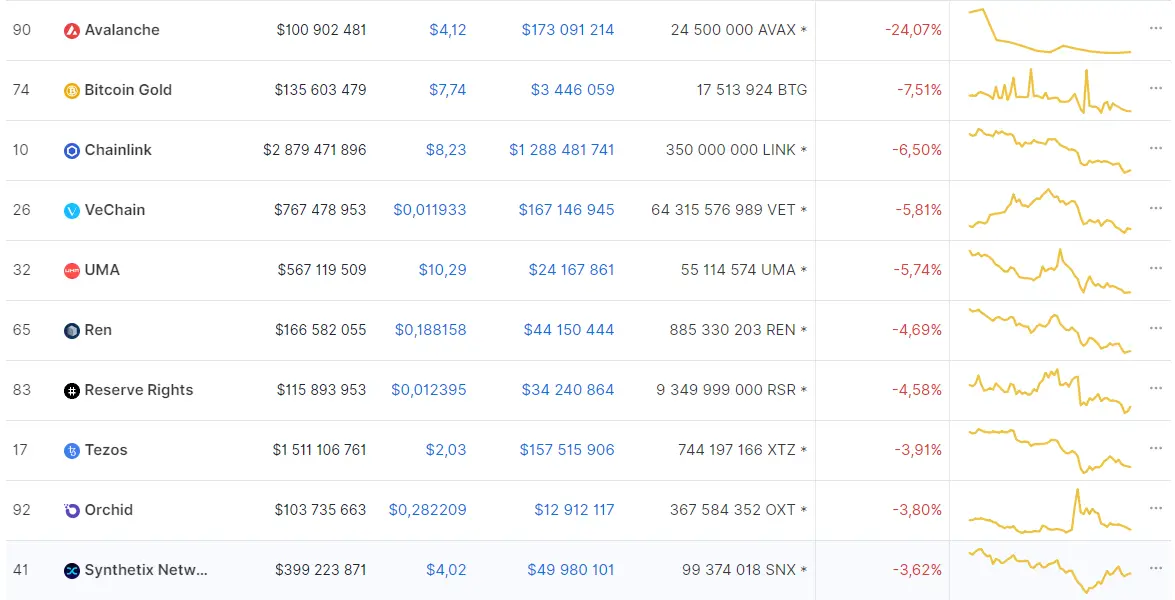Click the Orchid logo icon
Screen dimensions: 1175x600
pyautogui.click(x=72, y=510)
